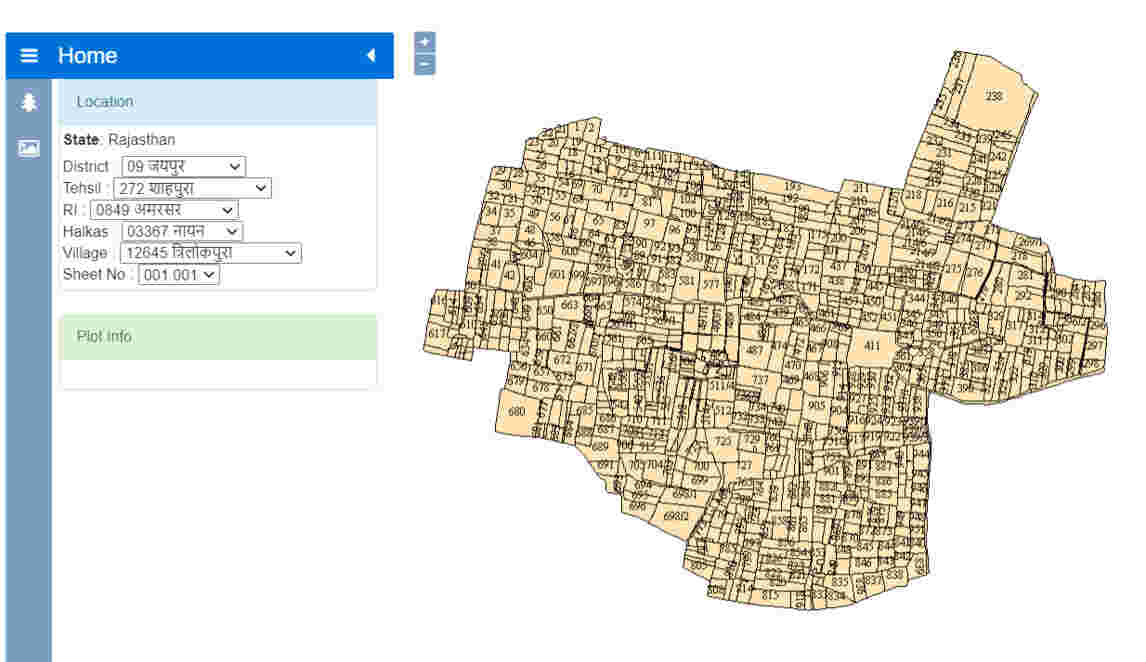Screen dimensions: 1146x662
Task: Select plot 211 on the map
Action: [861, 189]
